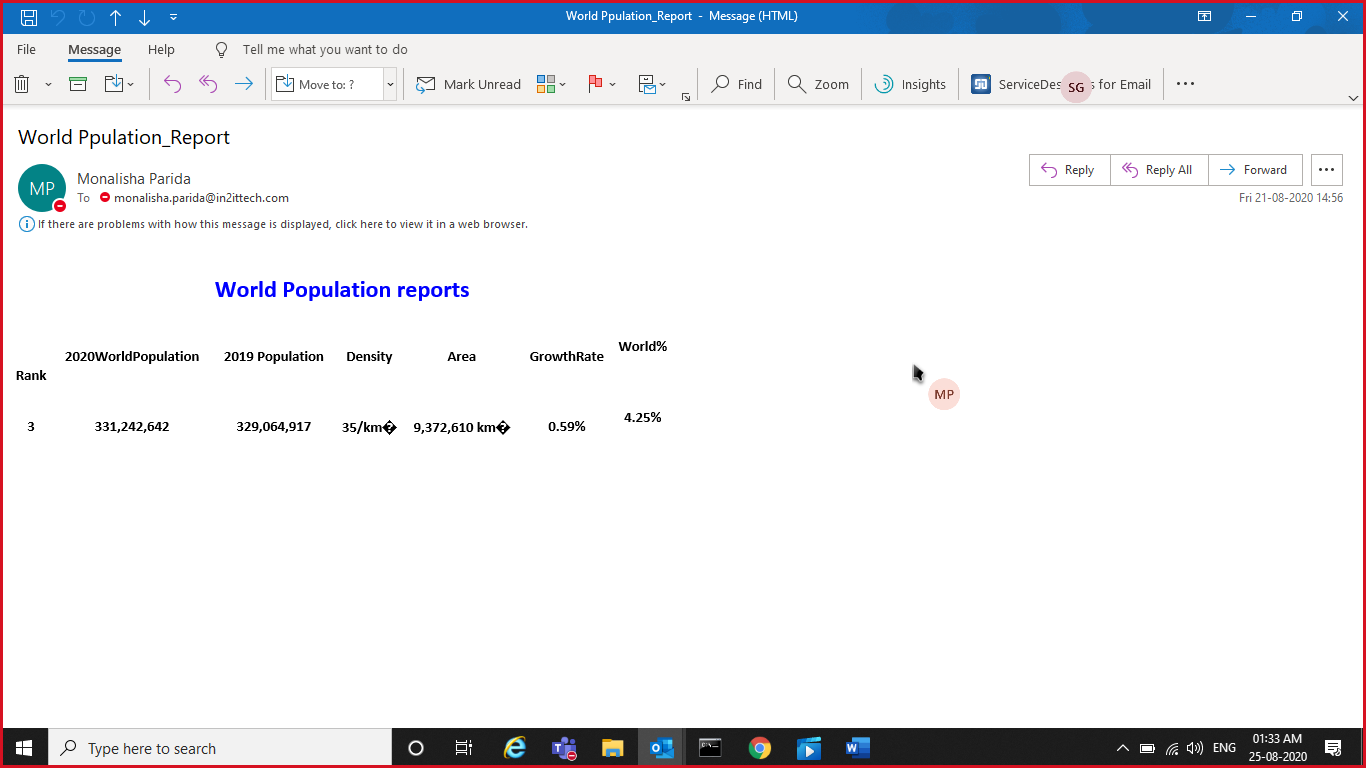Show more ribbon commands via ellipsis

(x=1185, y=84)
